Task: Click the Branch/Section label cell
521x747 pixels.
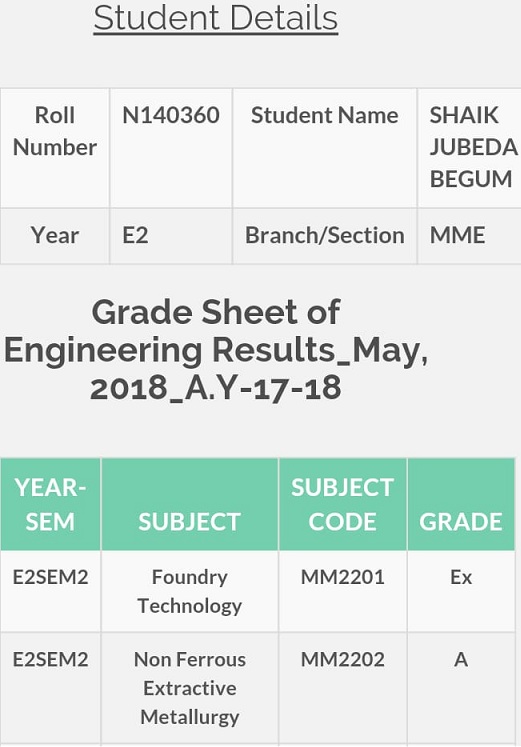Action: click(x=325, y=236)
